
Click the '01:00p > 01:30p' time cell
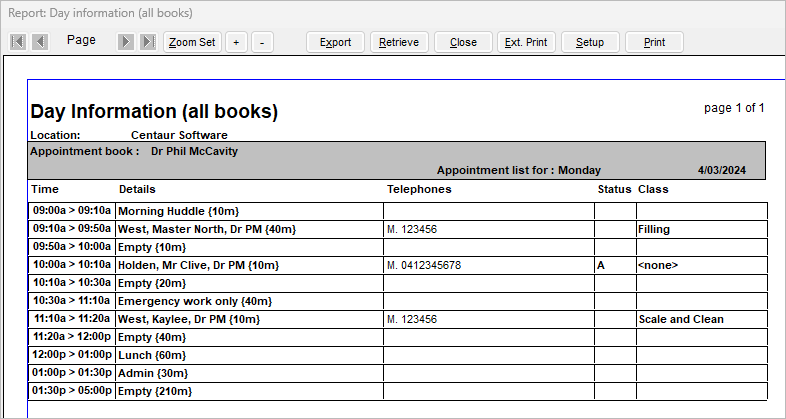pos(72,373)
